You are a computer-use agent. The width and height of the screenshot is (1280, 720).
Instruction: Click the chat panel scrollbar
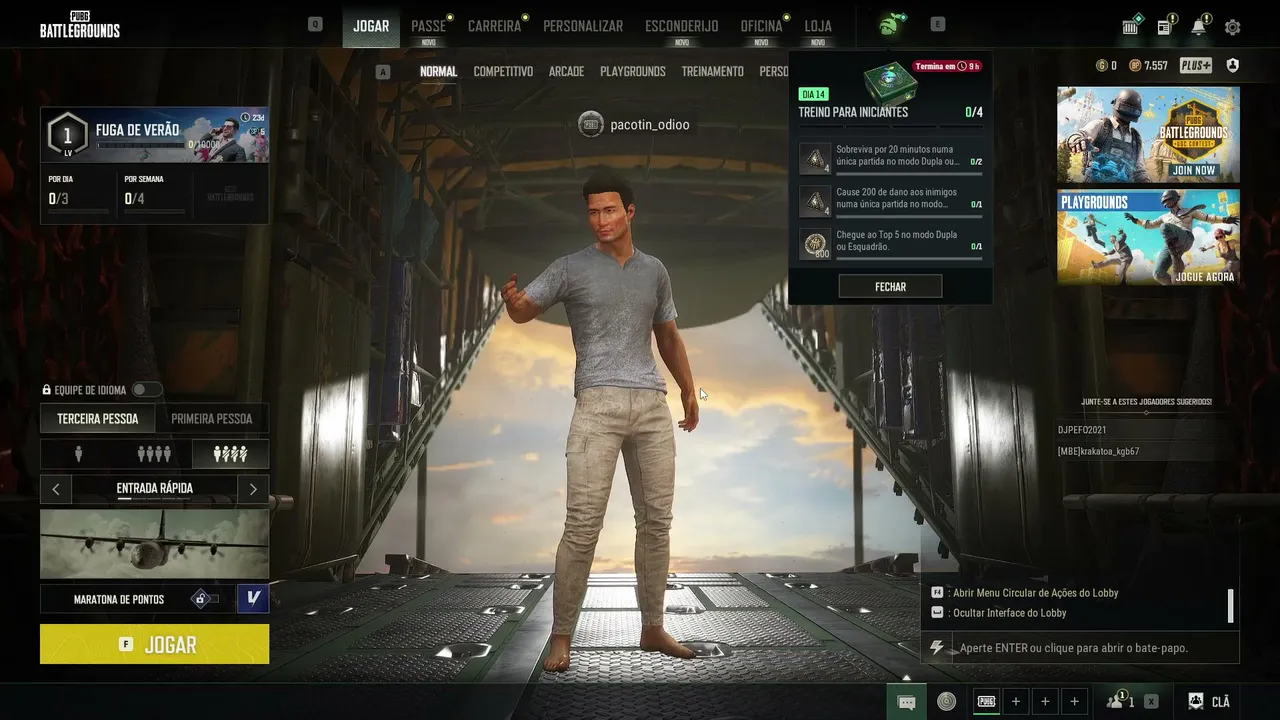click(1230, 605)
